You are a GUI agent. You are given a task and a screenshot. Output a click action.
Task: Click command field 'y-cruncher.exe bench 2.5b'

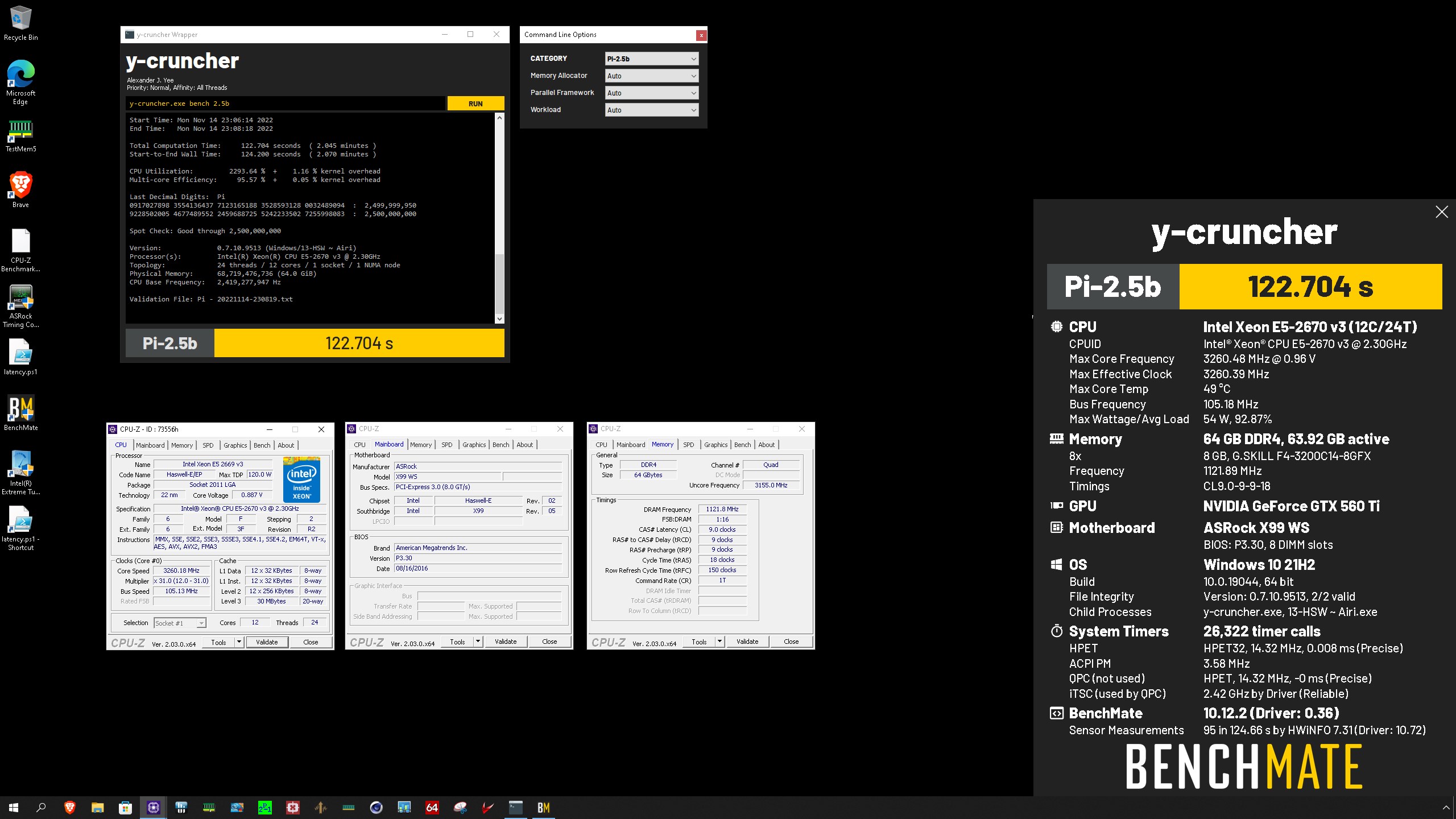[x=286, y=104]
